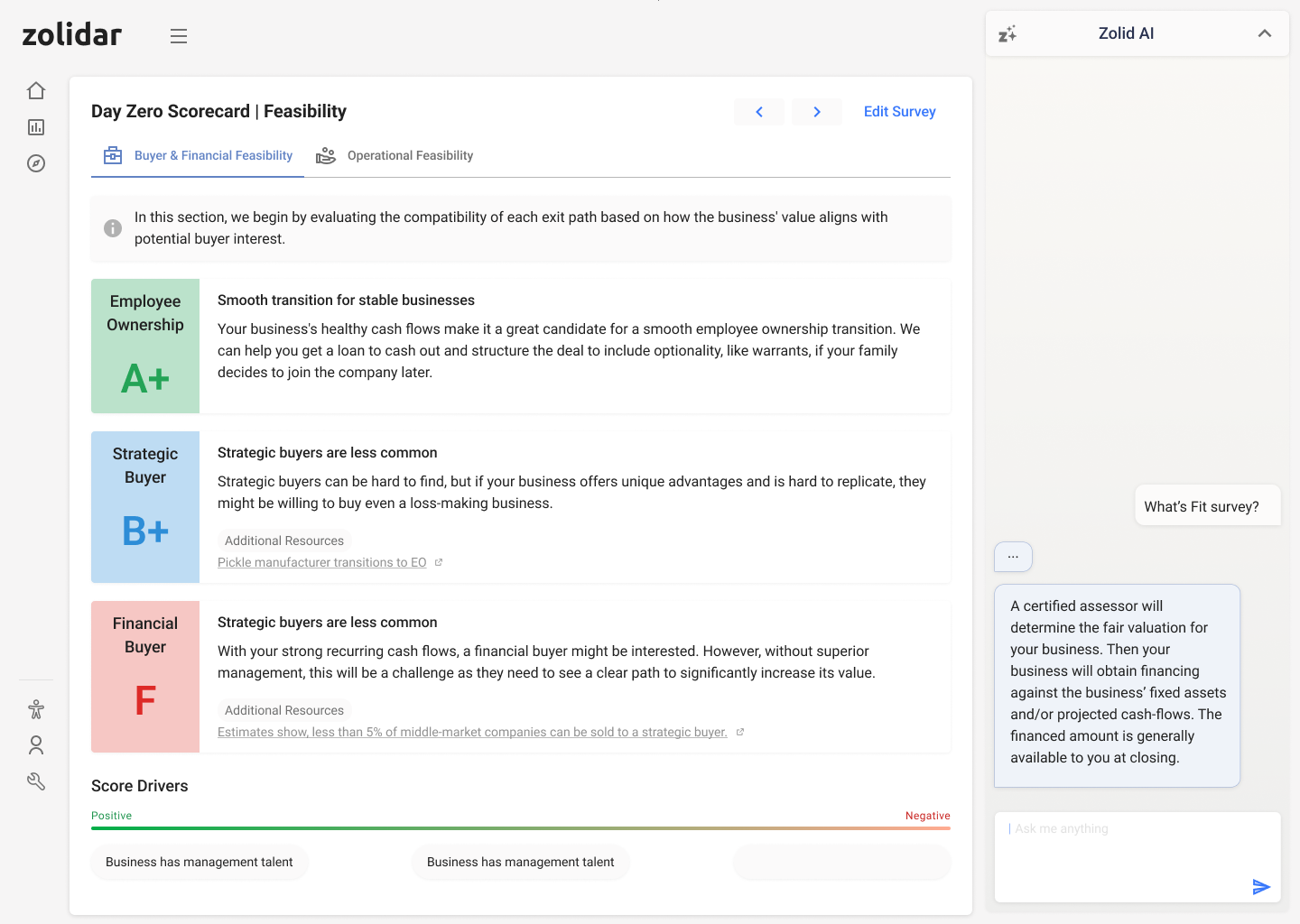Click the send message arrow icon
This screenshot has width=1300, height=924.
coord(1261,887)
